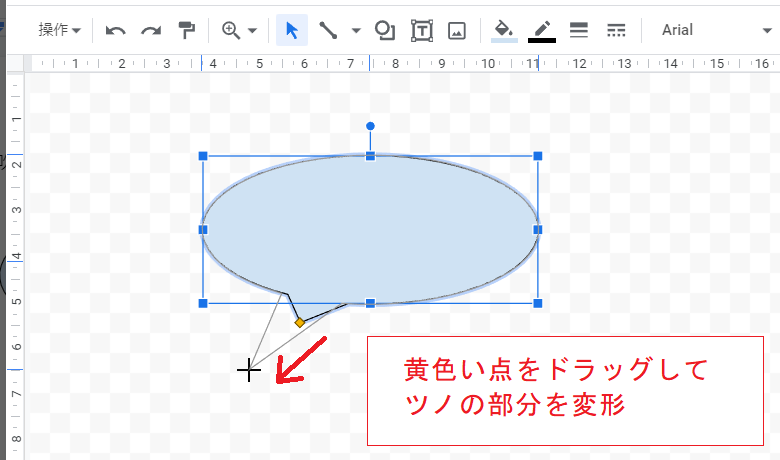
Task: Open the border color pencil
Action: [x=542, y=31]
